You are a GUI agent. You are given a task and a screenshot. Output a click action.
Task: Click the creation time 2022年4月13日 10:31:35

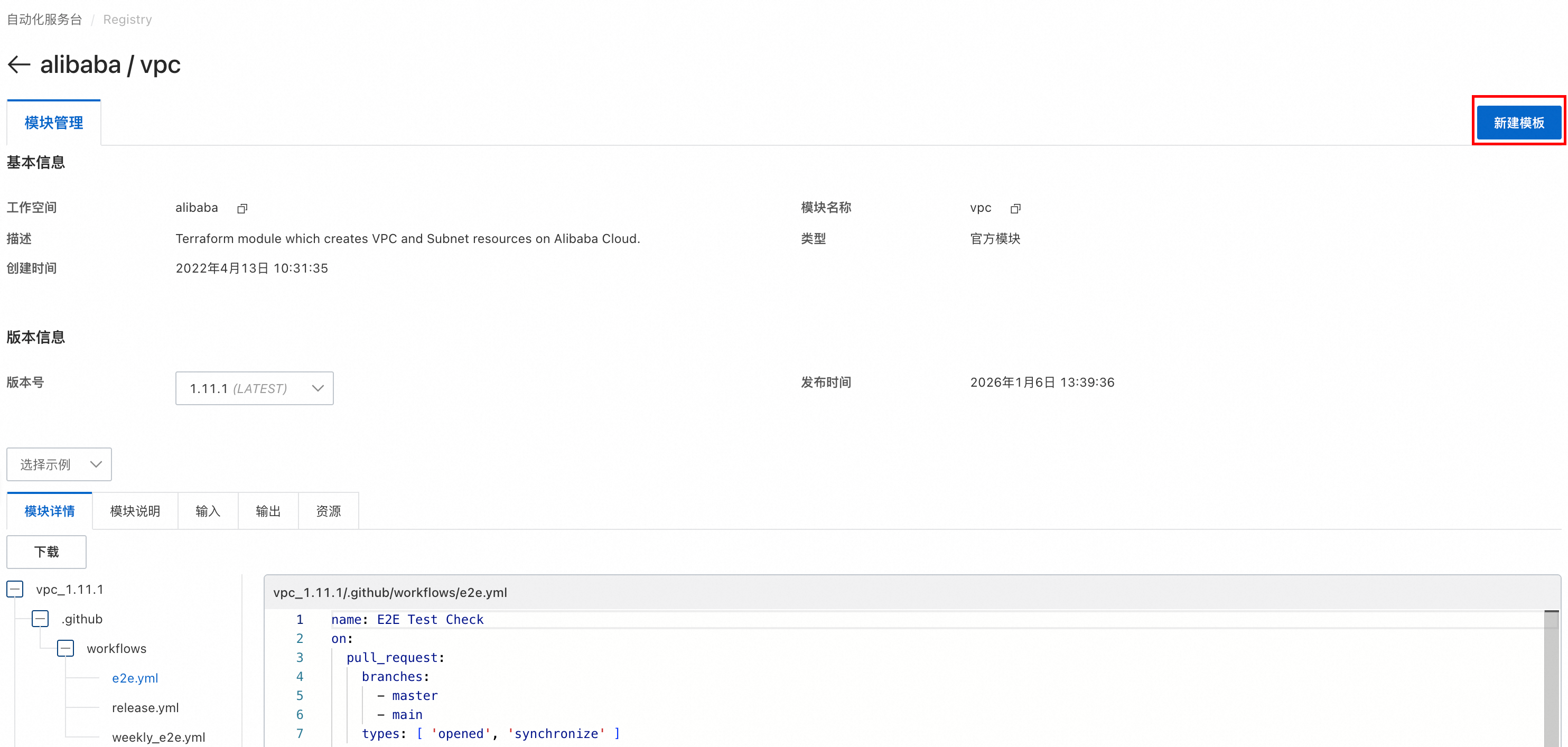tap(252, 268)
